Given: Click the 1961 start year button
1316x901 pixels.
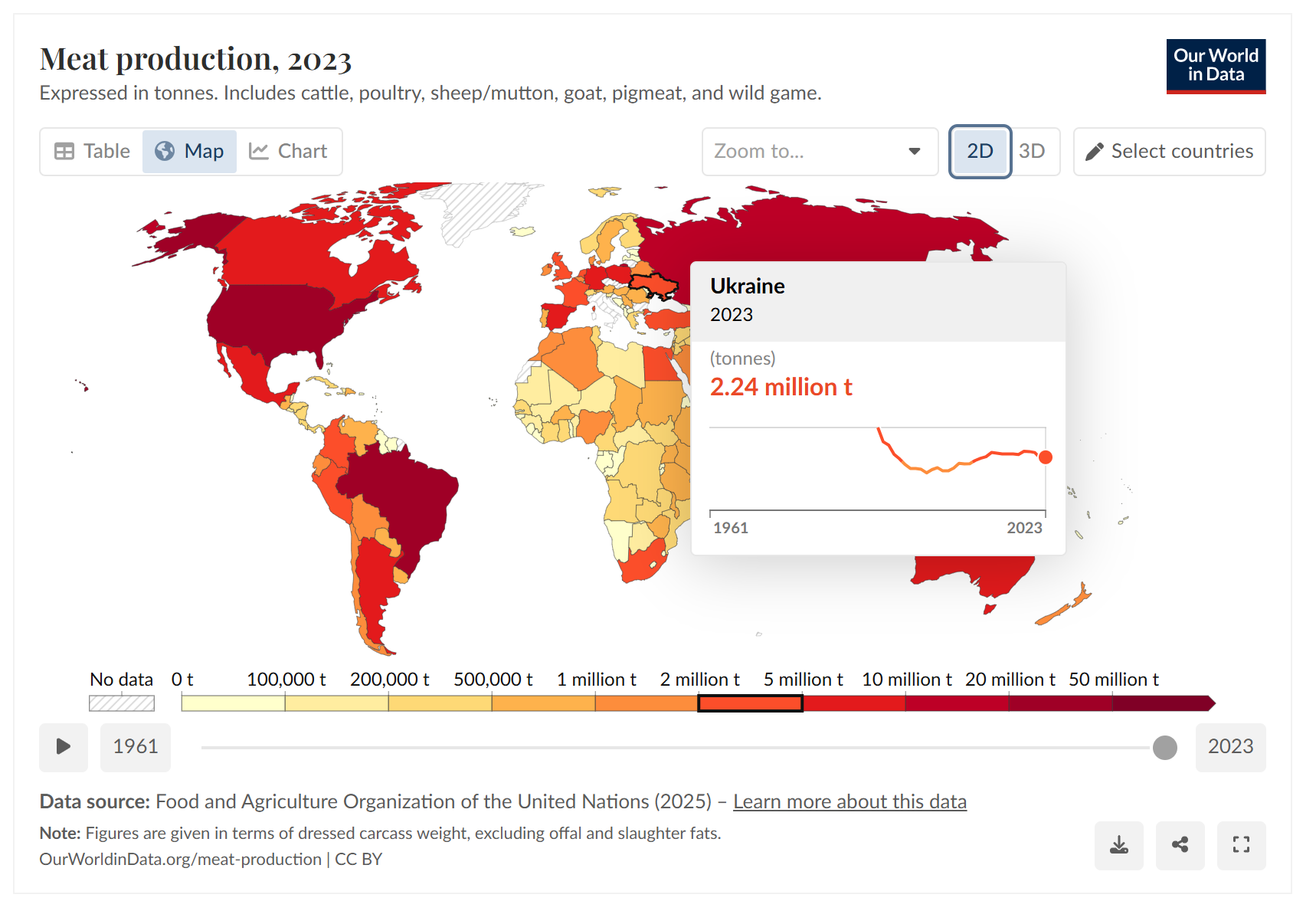Looking at the screenshot, I should point(136,747).
